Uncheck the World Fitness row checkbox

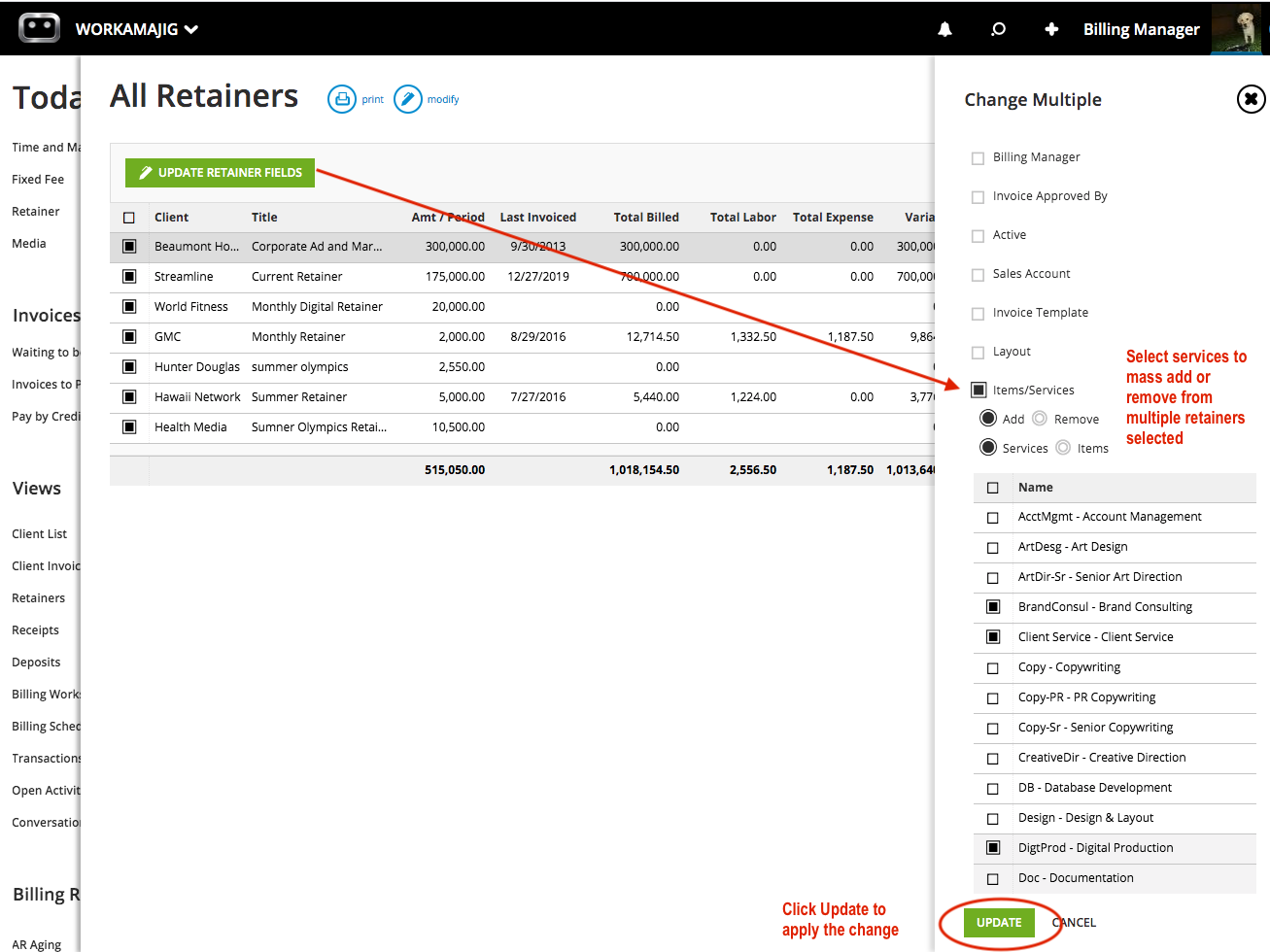(129, 307)
